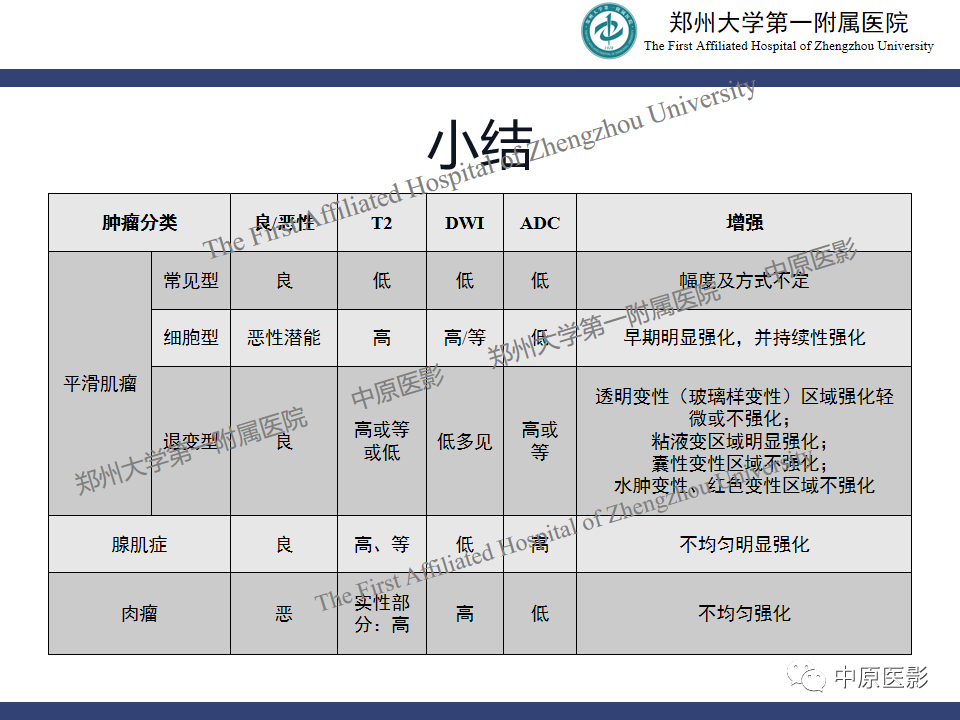The height and width of the screenshot is (720, 960).
Task: Click the 实性部分：高 T2 cell
Action: [x=382, y=613]
